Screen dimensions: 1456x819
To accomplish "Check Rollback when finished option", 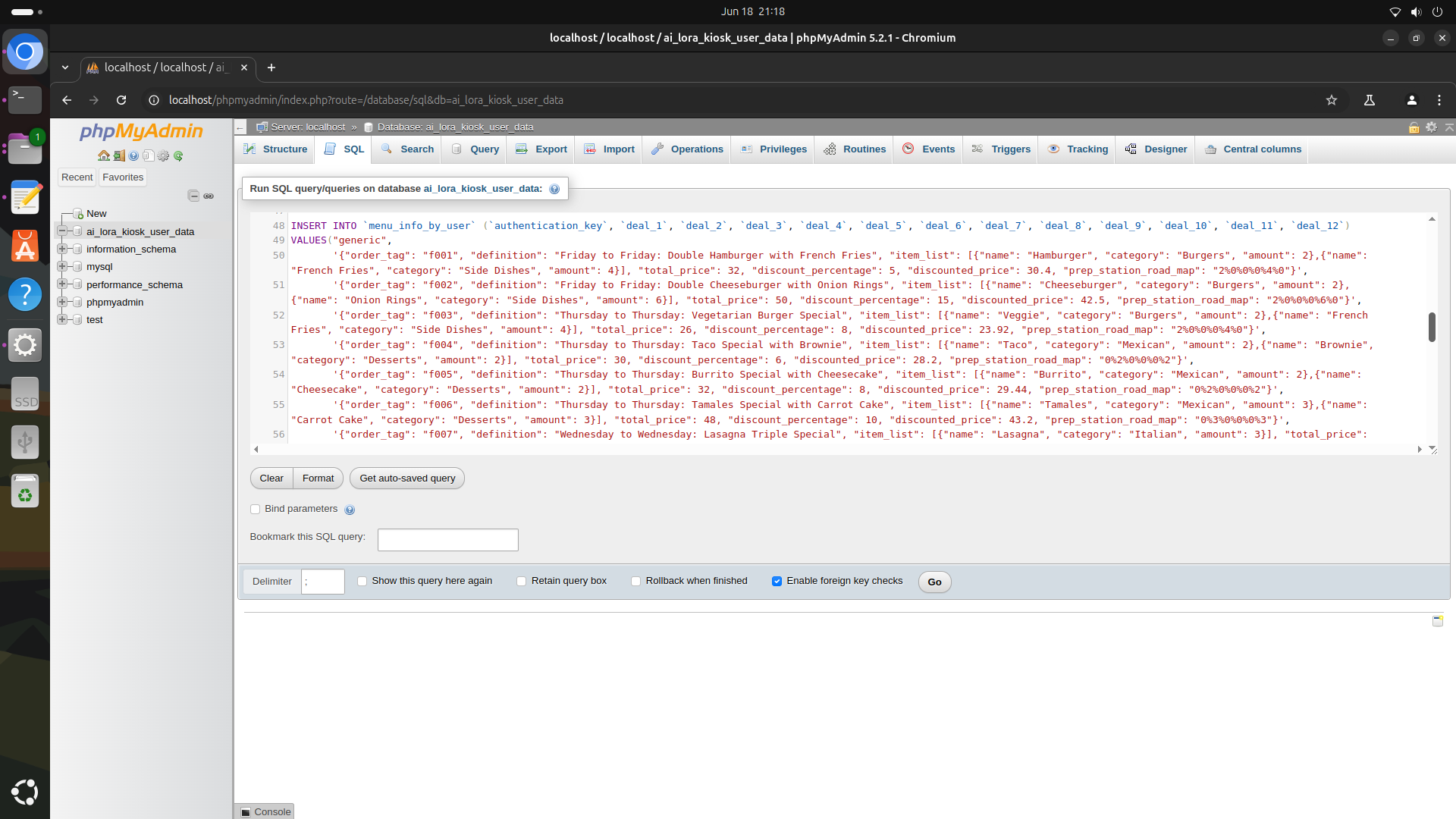I will coord(635,582).
